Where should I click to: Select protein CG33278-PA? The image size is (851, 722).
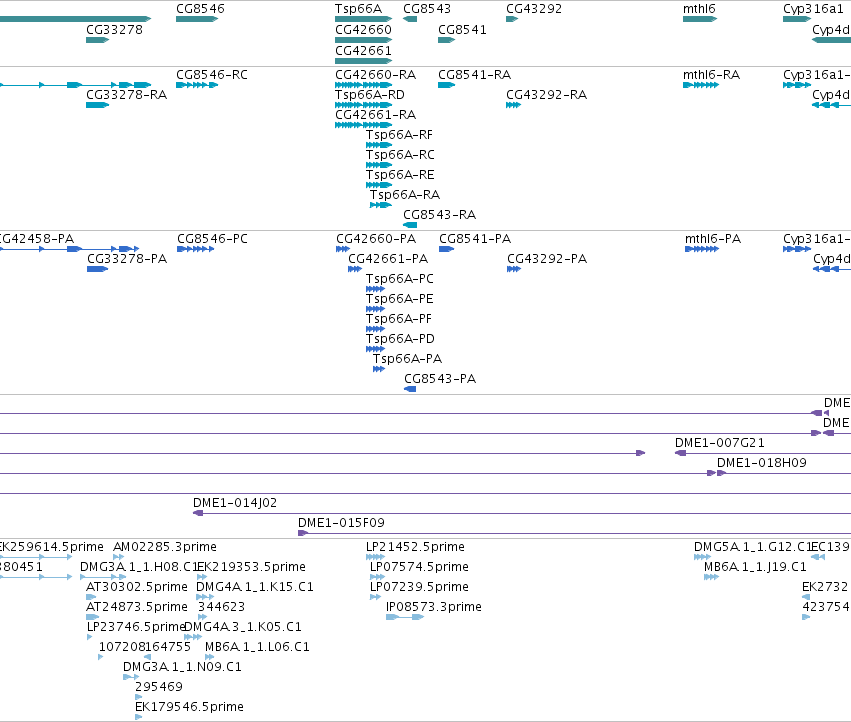tap(127, 259)
